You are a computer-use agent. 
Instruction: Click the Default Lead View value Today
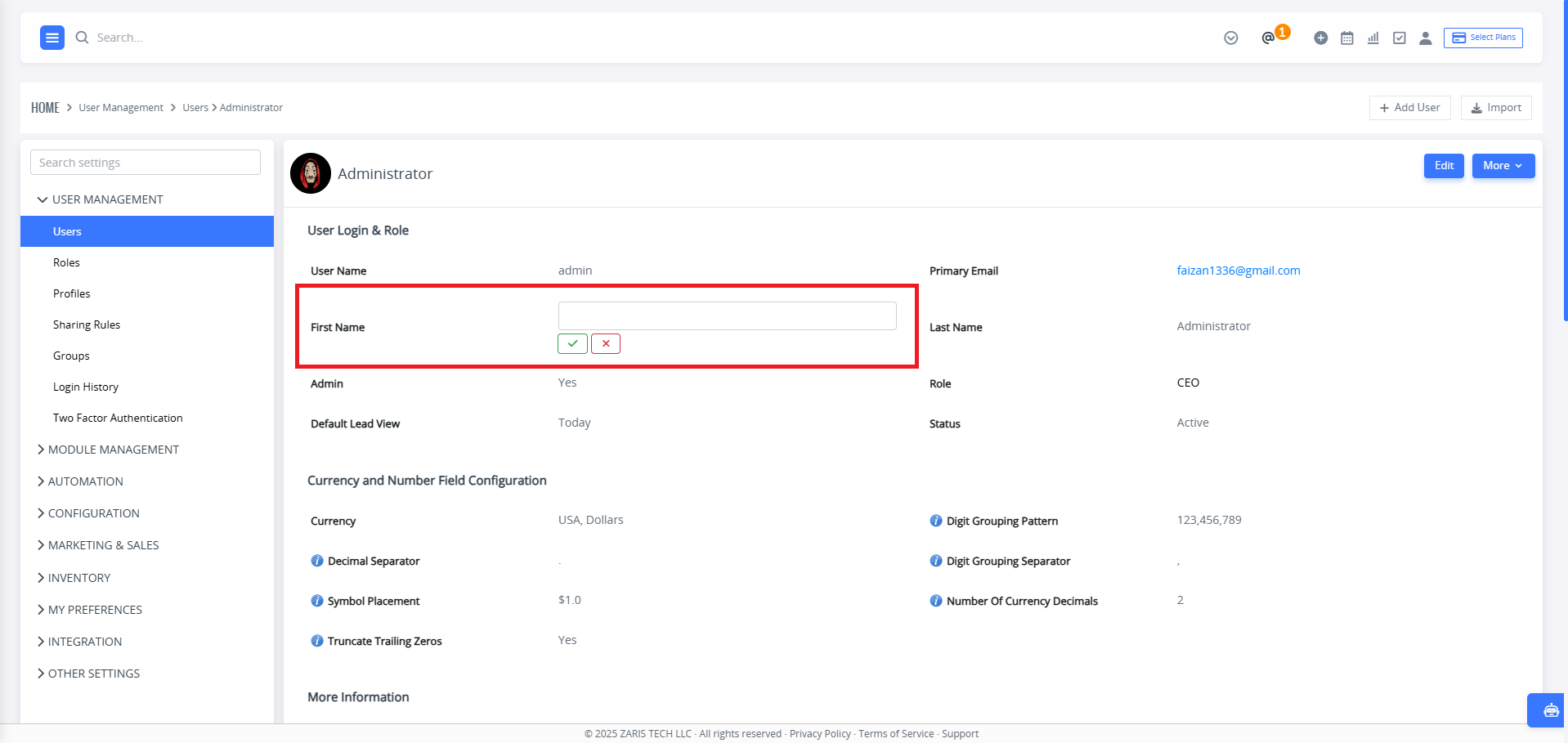click(575, 423)
